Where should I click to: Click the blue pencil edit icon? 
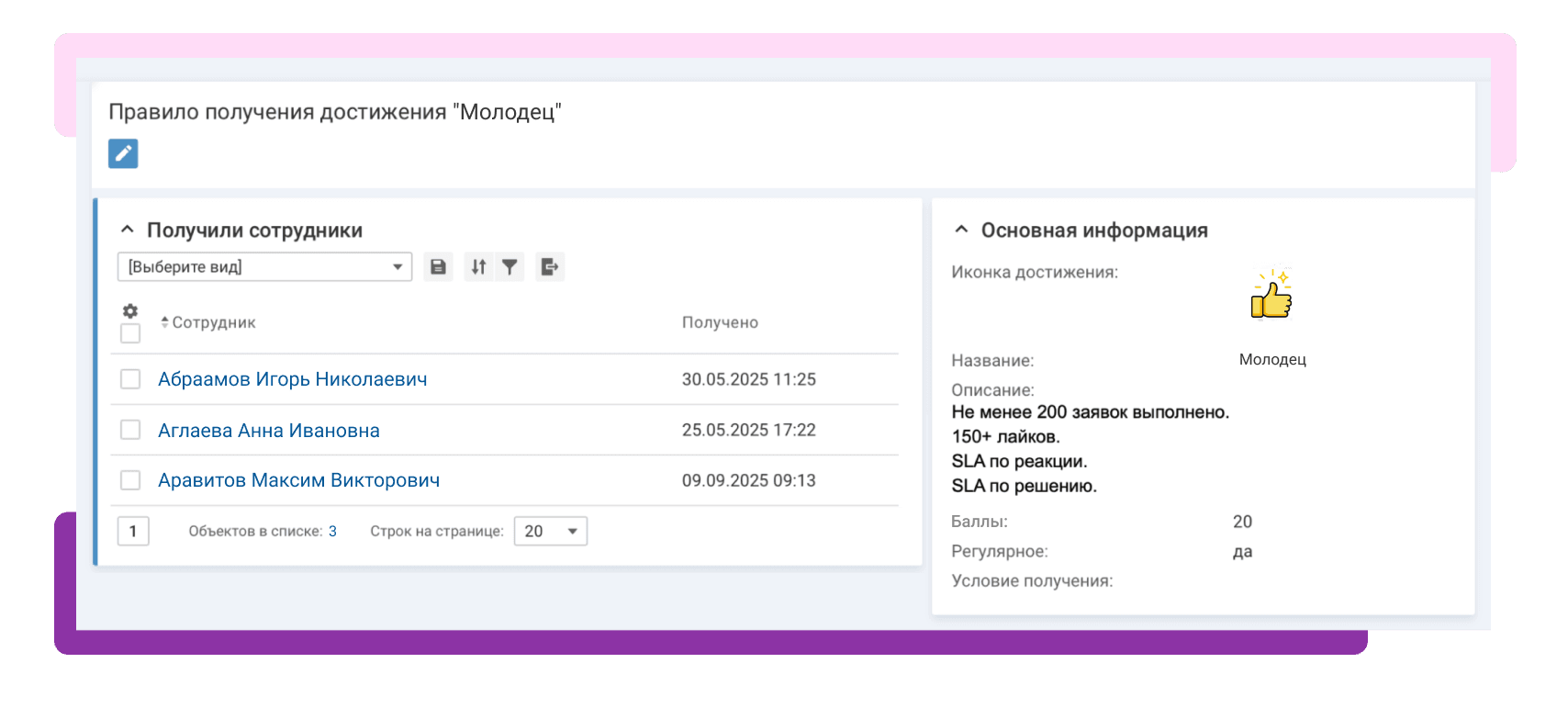click(x=123, y=153)
